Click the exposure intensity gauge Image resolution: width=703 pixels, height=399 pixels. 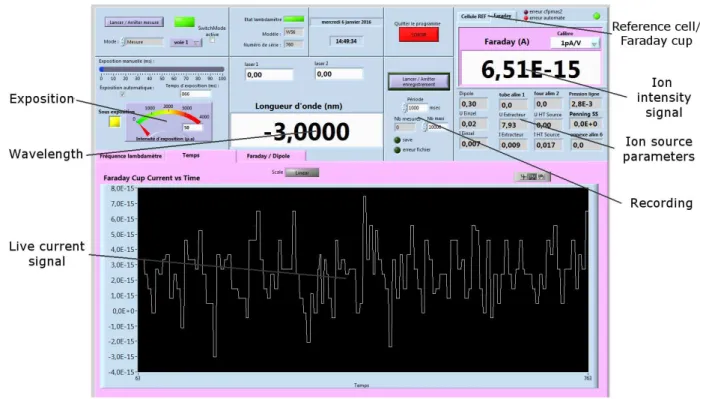[x=169, y=122]
